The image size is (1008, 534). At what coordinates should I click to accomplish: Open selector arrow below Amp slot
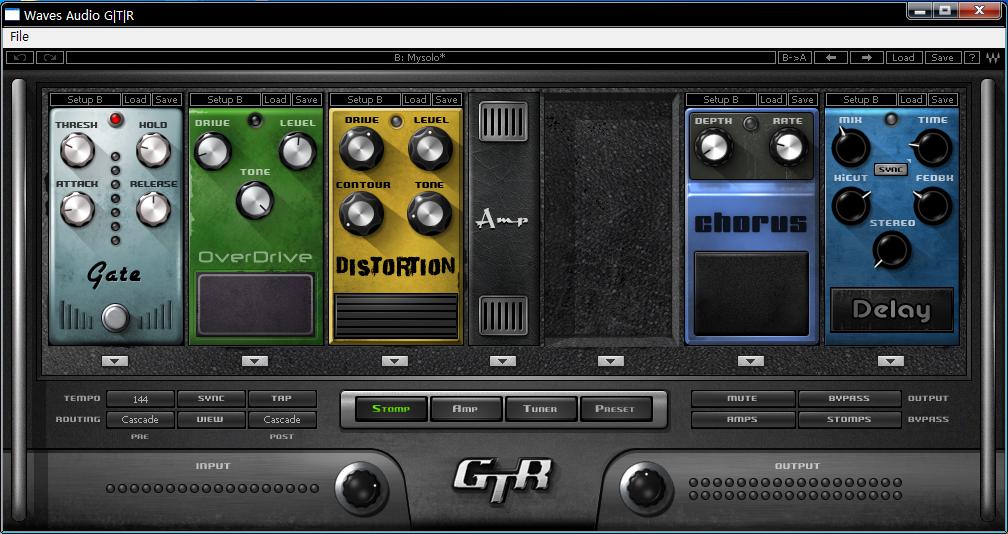(x=503, y=361)
